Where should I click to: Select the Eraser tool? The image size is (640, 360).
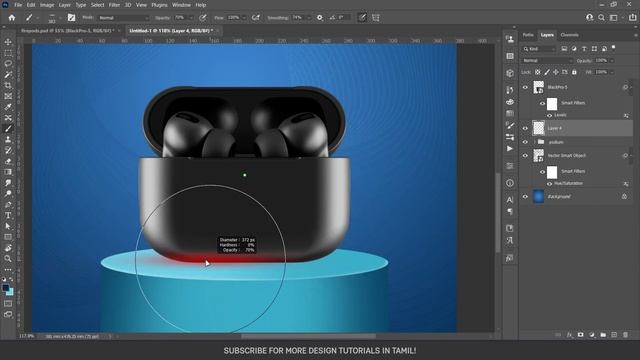8,161
